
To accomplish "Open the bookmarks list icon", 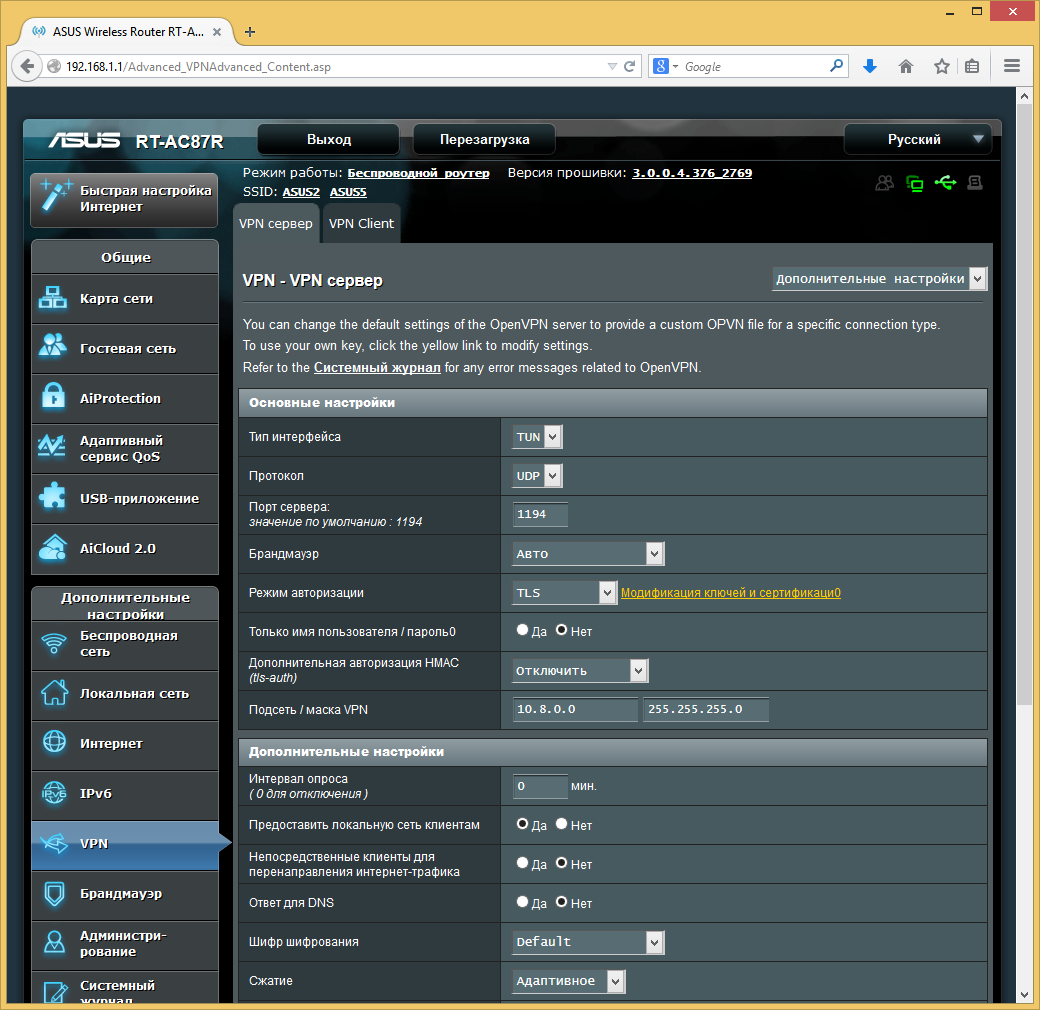I will pyautogui.click(x=972, y=66).
